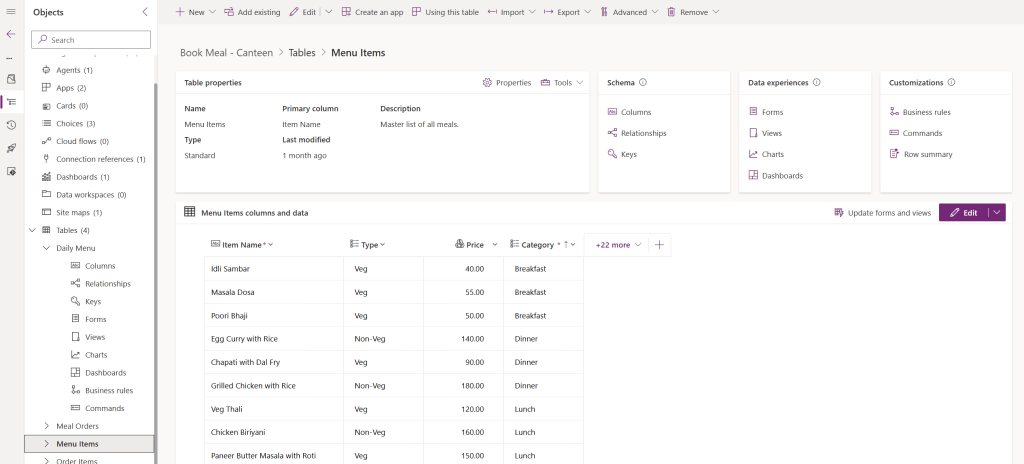The height and width of the screenshot is (464, 1024).
Task: Click the Search box in Objects panel
Action: click(x=91, y=40)
